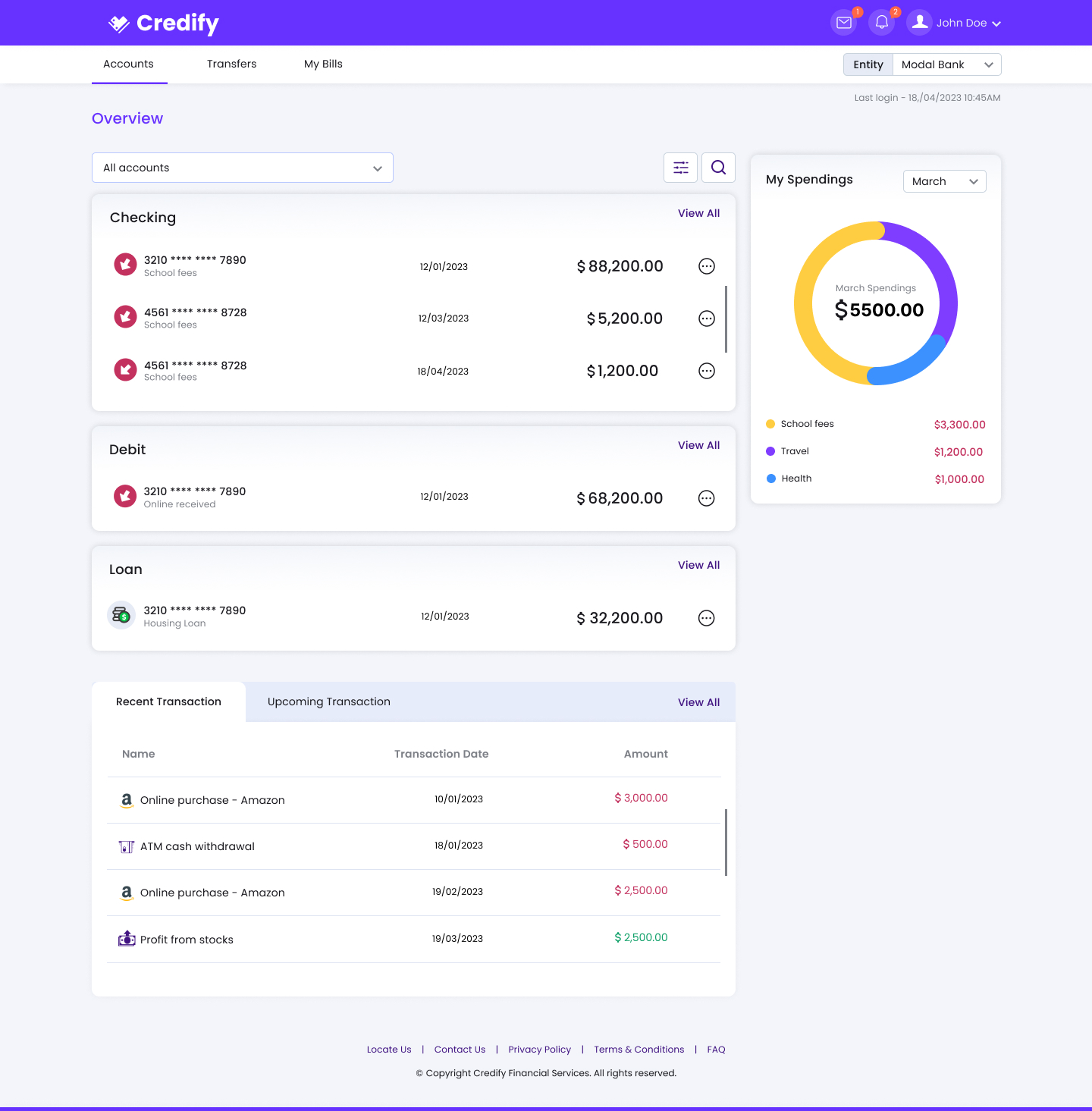Click the Credify logo
The height and width of the screenshot is (1111, 1092).
pos(164,24)
